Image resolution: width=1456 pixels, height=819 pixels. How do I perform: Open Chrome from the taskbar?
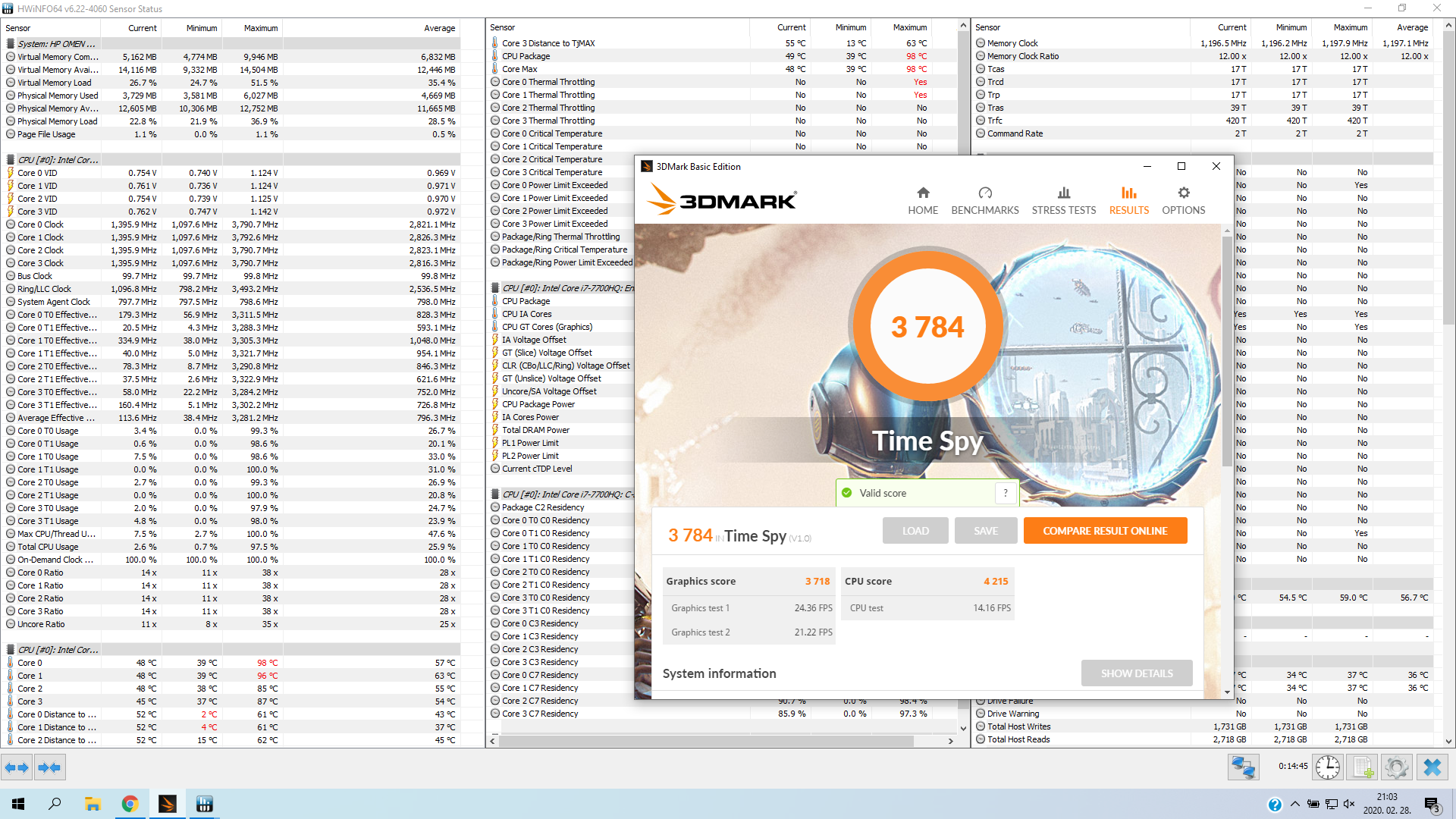click(130, 804)
